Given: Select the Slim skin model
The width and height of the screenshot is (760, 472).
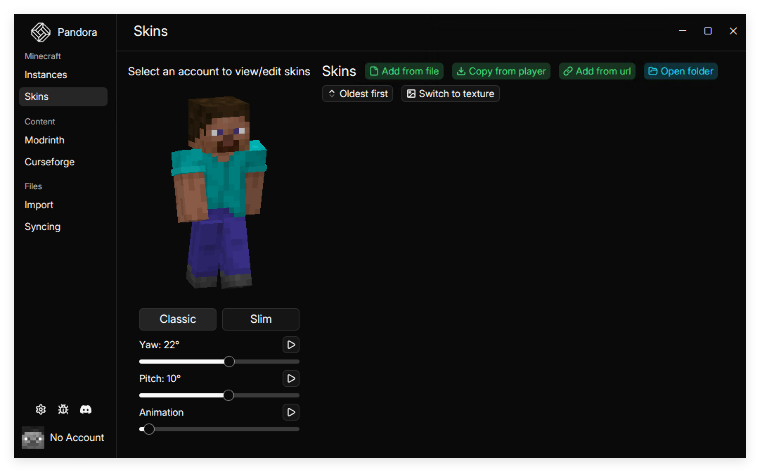Looking at the screenshot, I should click(x=261, y=319).
